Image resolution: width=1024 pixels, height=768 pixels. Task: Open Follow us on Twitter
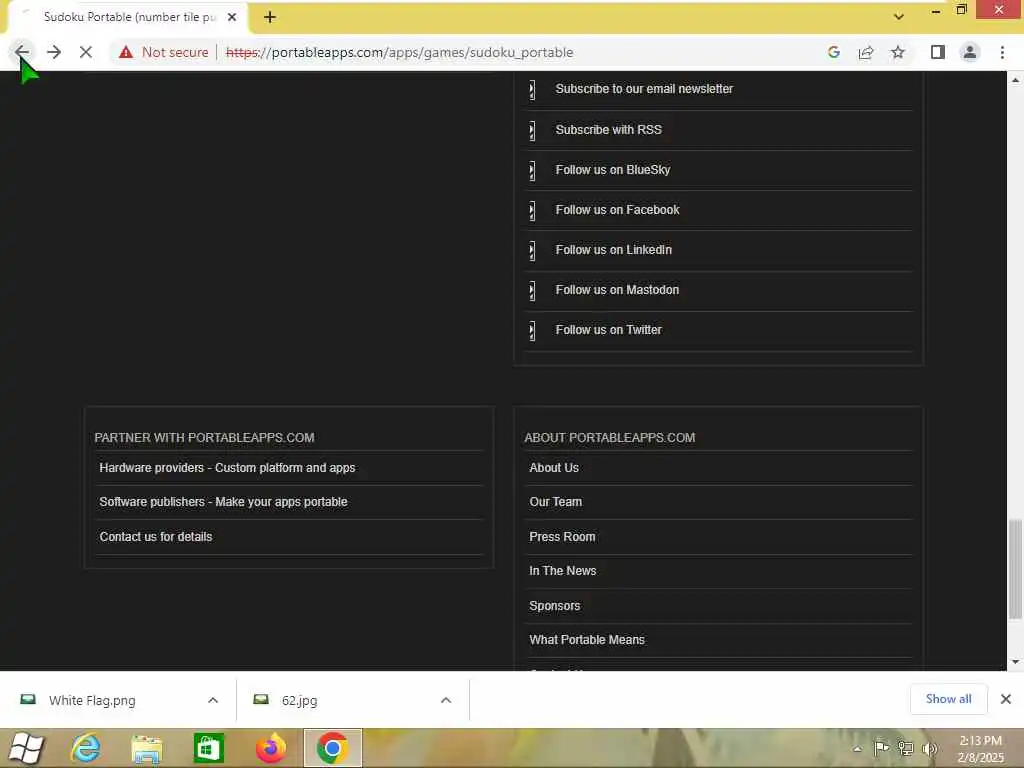[609, 330]
